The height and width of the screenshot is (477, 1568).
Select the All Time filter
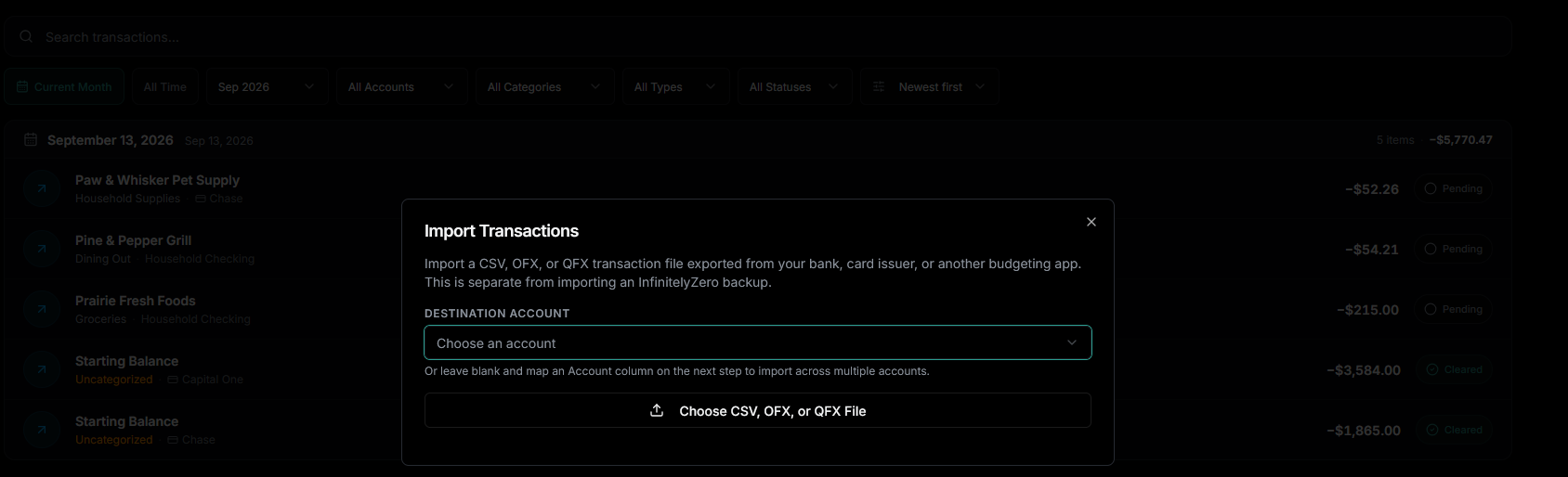[x=165, y=86]
